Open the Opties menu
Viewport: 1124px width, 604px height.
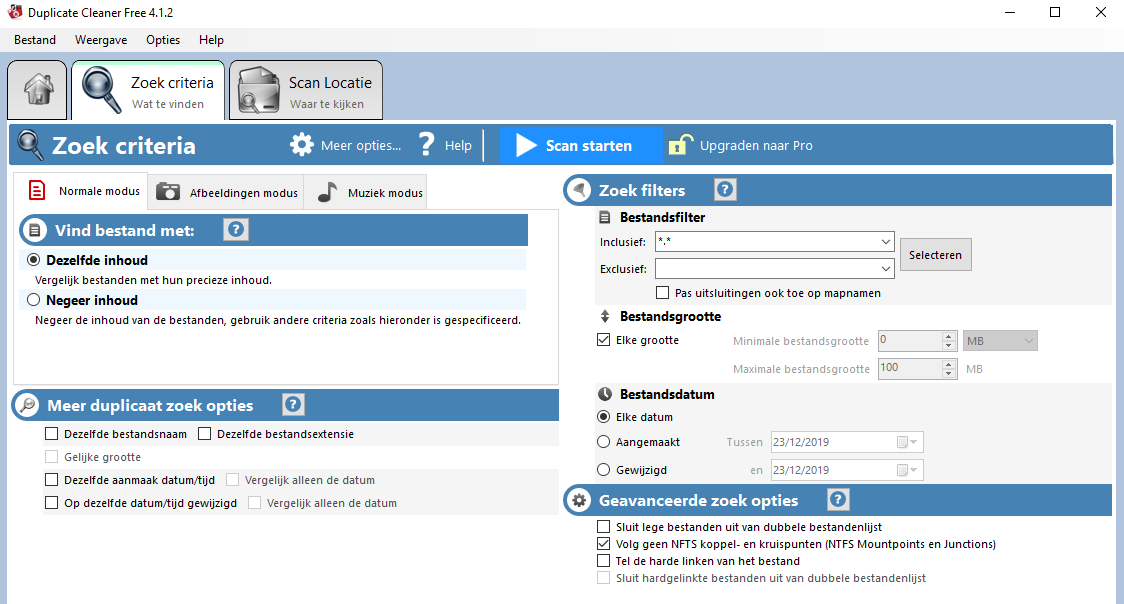point(163,40)
